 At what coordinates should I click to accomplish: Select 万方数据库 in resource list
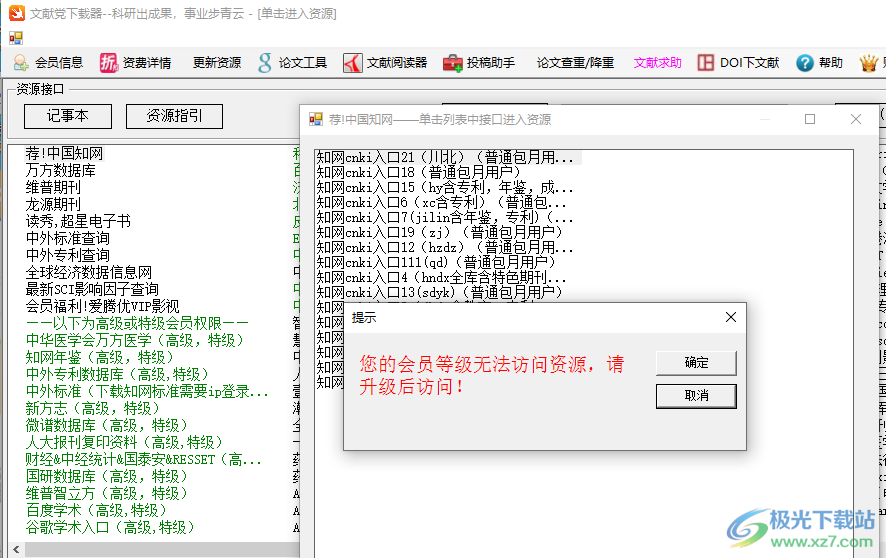60,171
